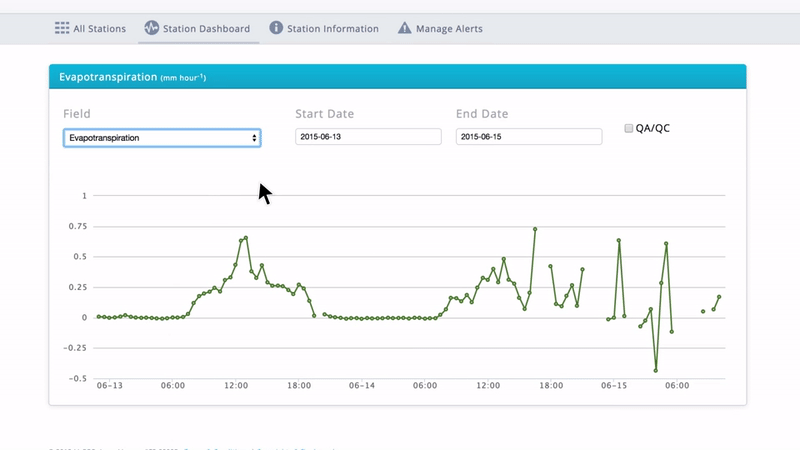Viewport: 800px width, 450px height.
Task: Click the End Date field showing 2015-06-15
Action: point(529,137)
